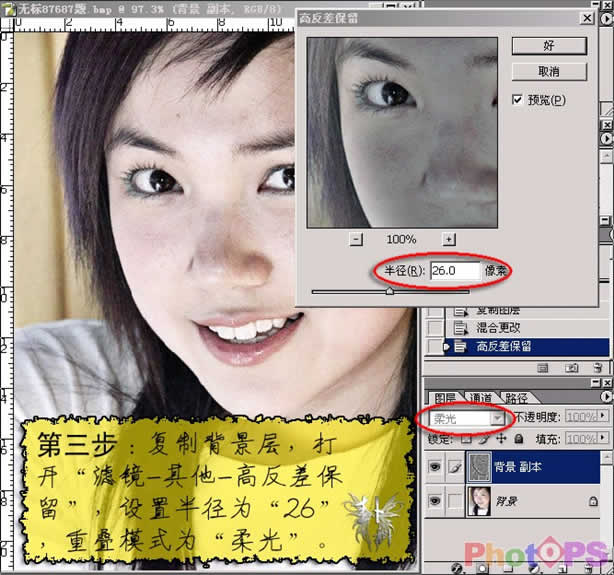Hide the 背景 layer eye icon

(x=435, y=500)
